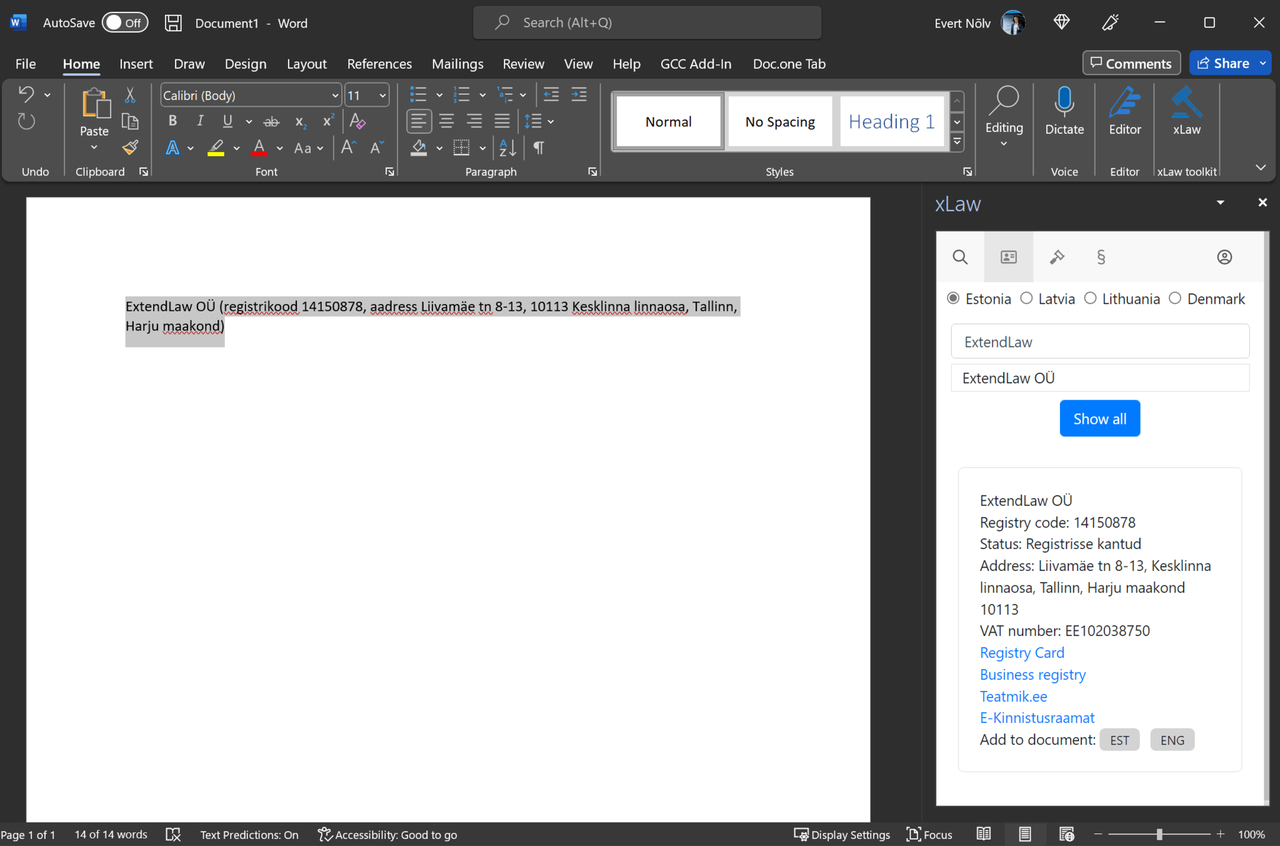Open xLaw toolkit gavel button

pyautogui.click(x=1187, y=111)
